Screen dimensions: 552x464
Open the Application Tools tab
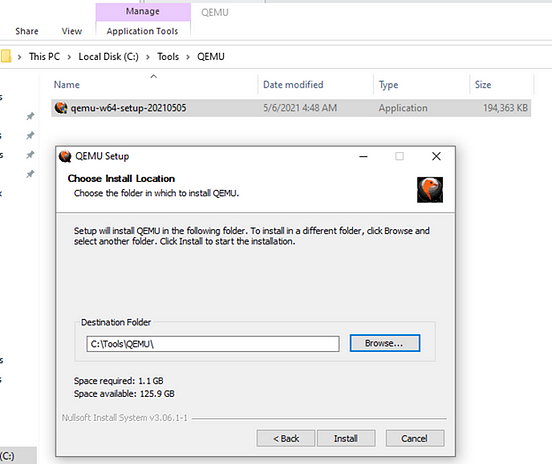click(x=142, y=31)
